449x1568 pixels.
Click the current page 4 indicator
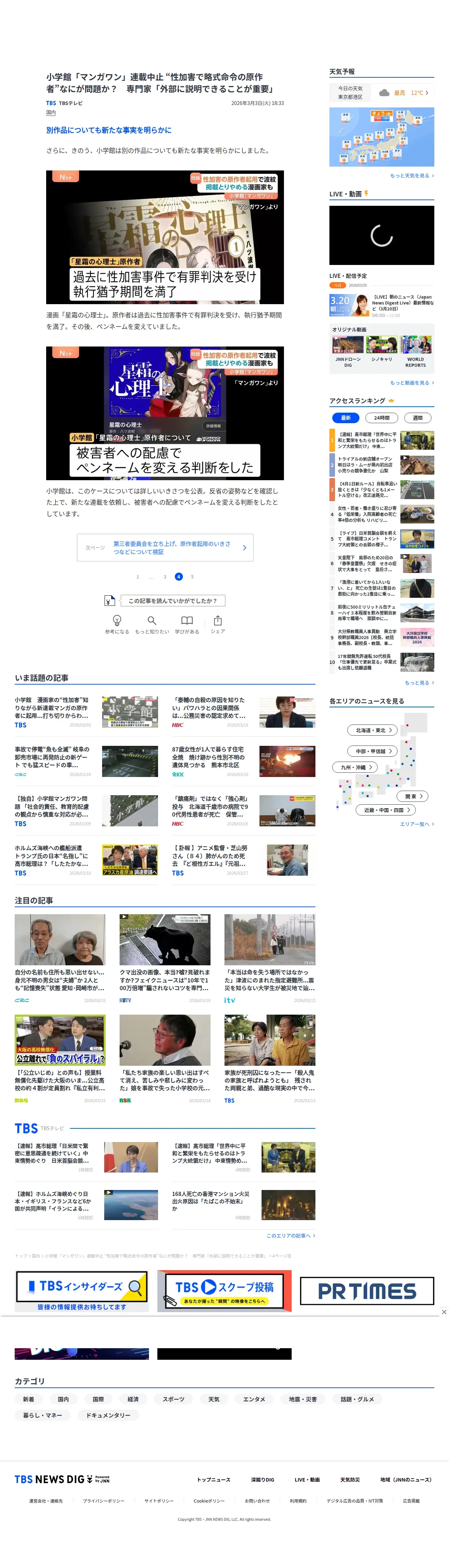tap(178, 576)
